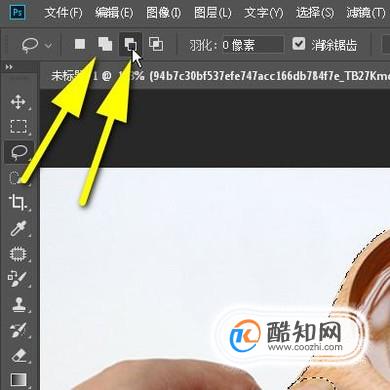390x390 pixels.
Task: Open the lasso tool preset picker
Action: click(37, 45)
